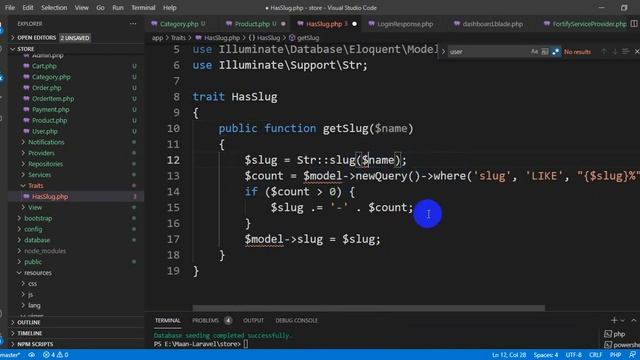This screenshot has width=640, height=360.
Task: Open the Edit menu
Action: pos(28,8)
